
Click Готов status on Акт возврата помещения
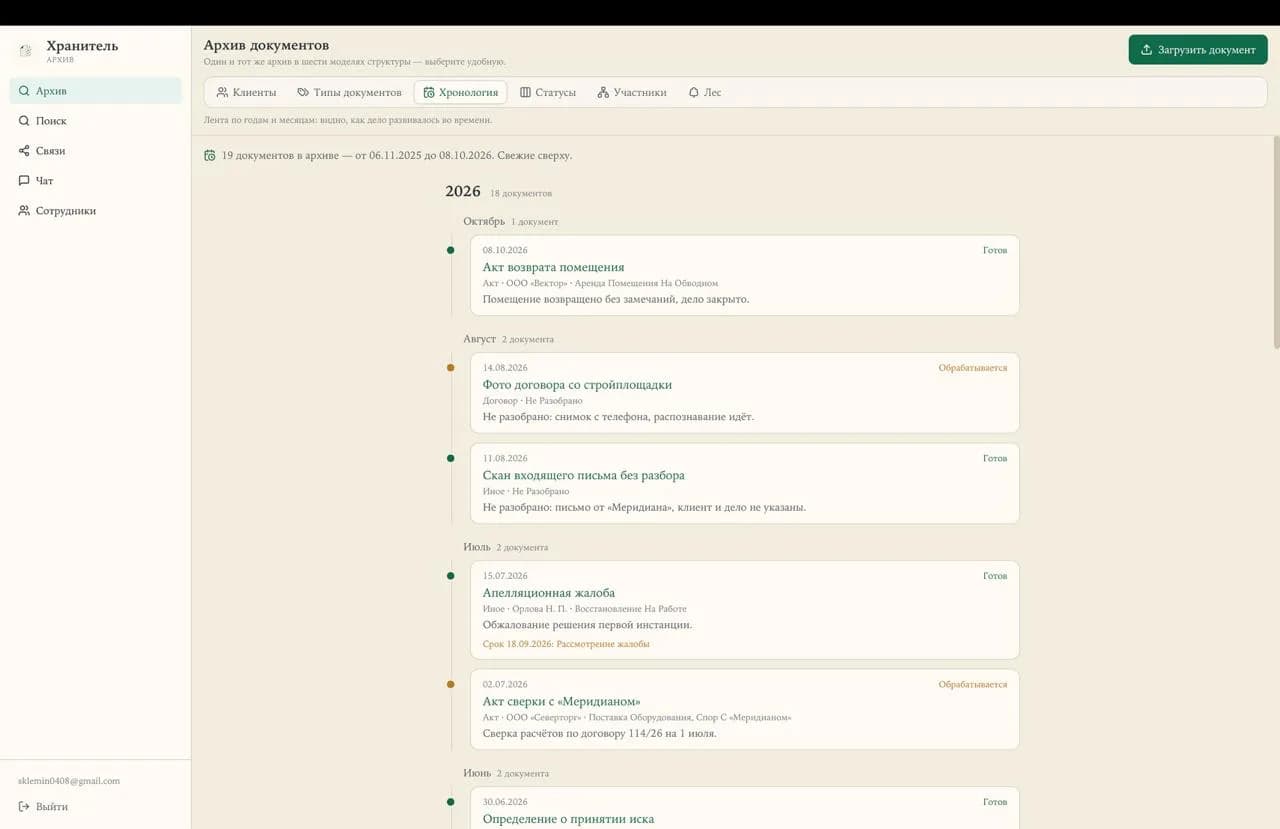pyautogui.click(x=995, y=250)
